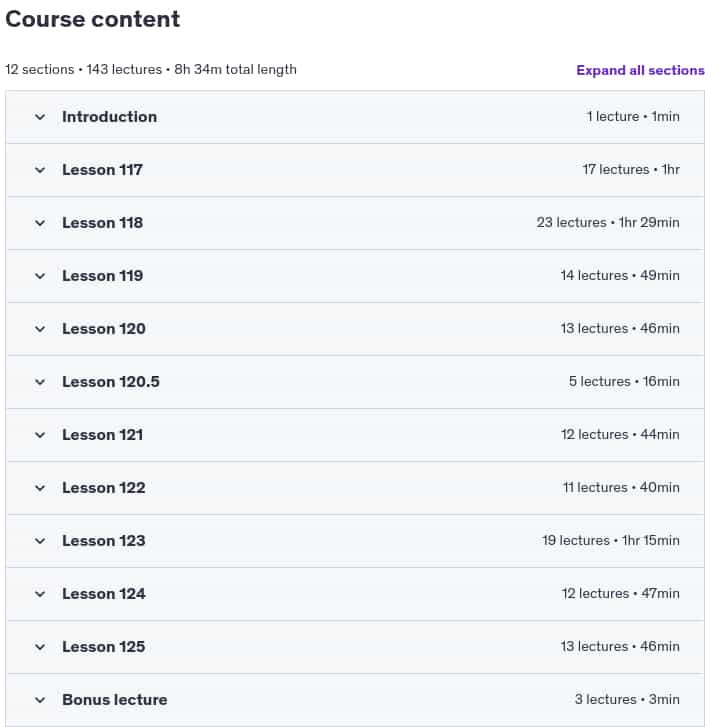
Task: Open the Introduction section title
Action: click(x=109, y=117)
